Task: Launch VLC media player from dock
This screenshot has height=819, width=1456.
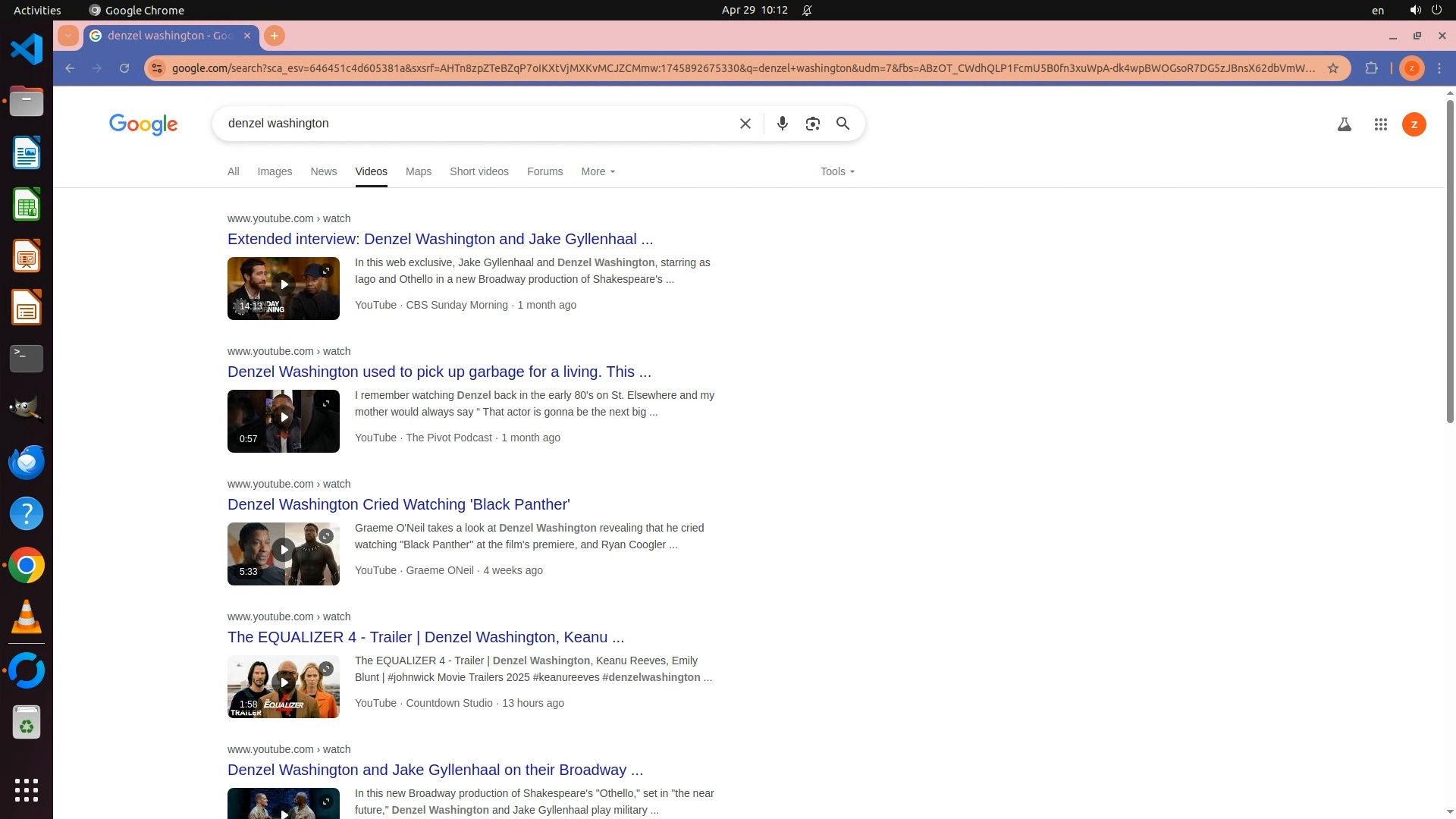Action: tap(27, 617)
